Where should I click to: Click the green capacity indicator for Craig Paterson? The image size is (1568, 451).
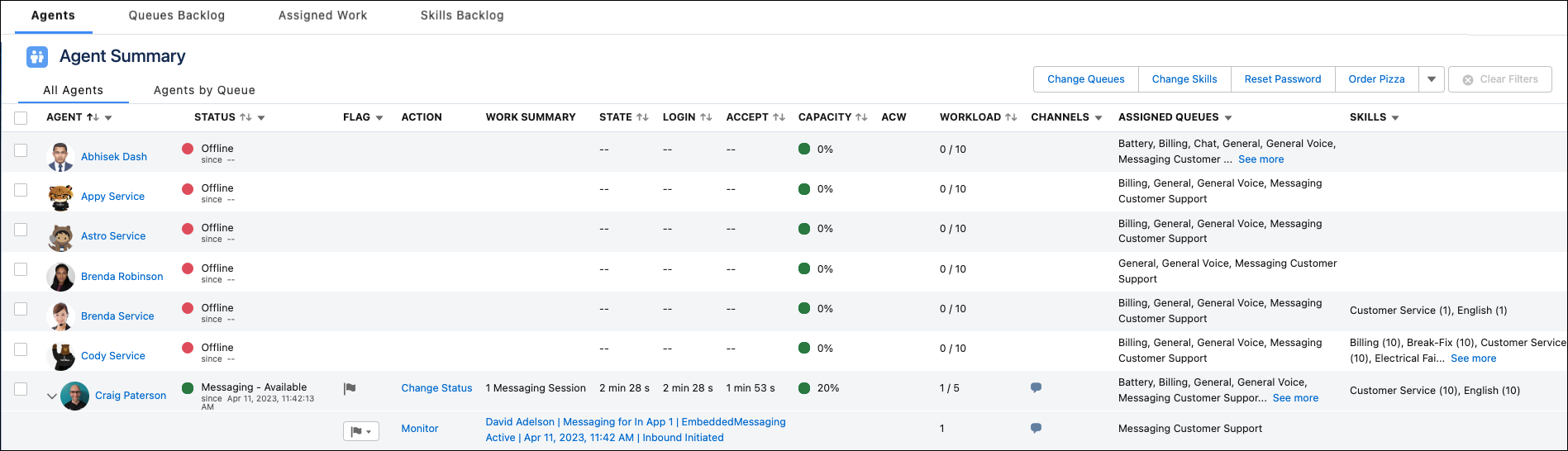coord(804,388)
